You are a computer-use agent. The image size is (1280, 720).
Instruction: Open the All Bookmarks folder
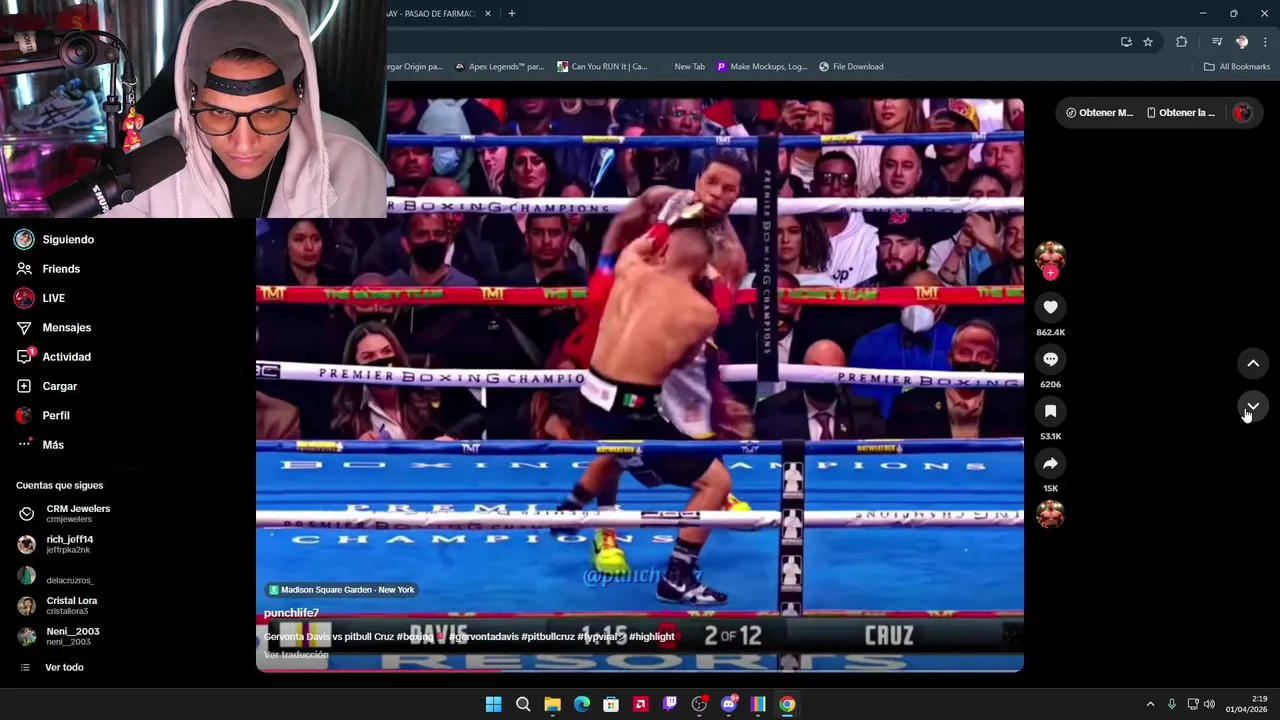[1237, 67]
